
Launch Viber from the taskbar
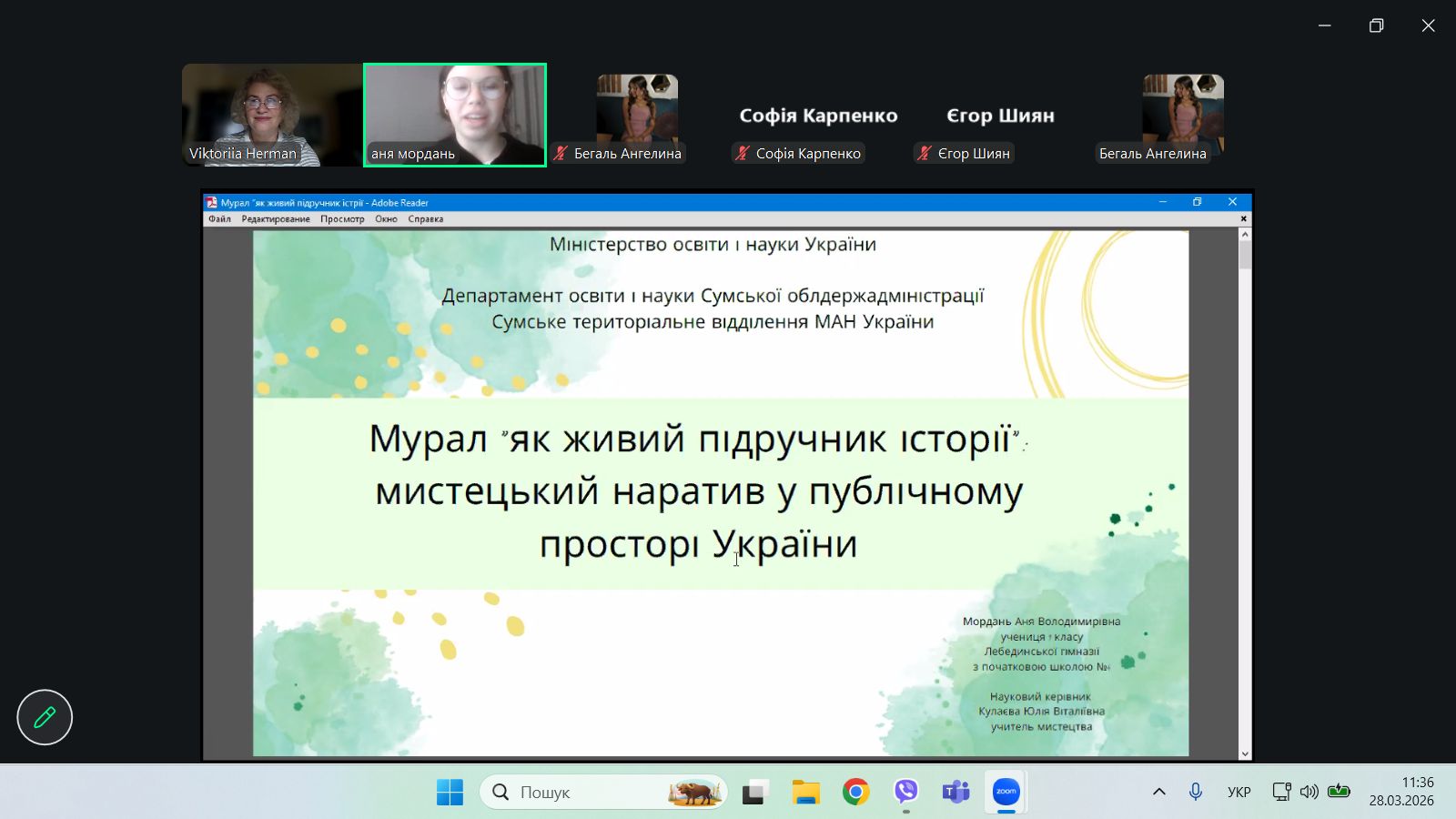click(905, 792)
